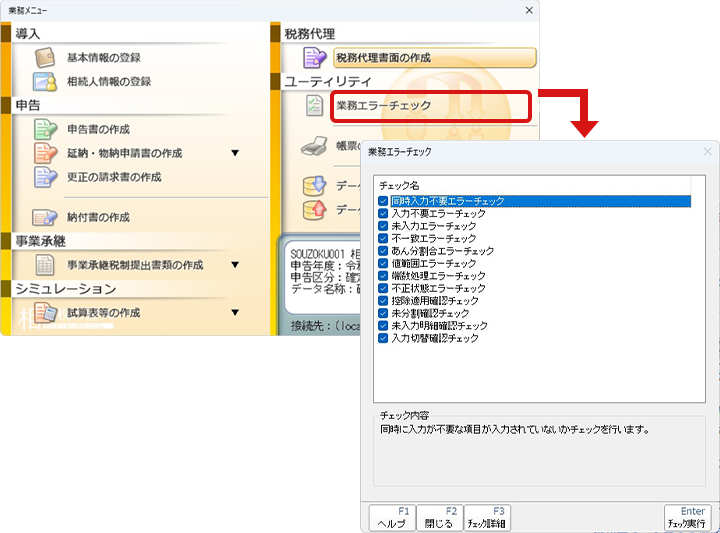Click the 事業承継税制提出書類の作成 icon
Screen dimensions: 720x533
pyautogui.click(x=45, y=265)
